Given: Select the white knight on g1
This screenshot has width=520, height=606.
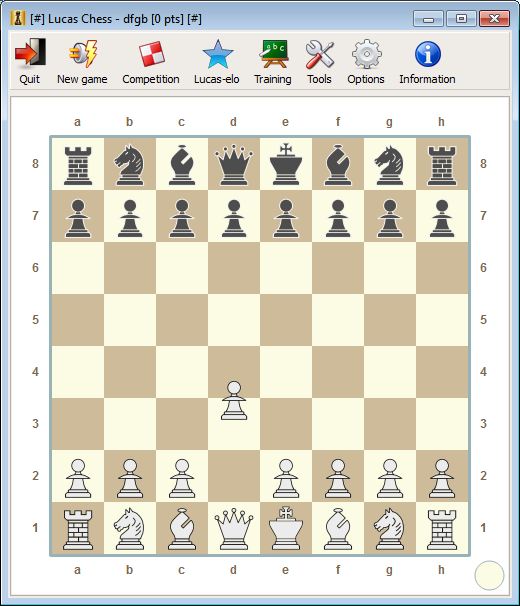Looking at the screenshot, I should click(389, 528).
